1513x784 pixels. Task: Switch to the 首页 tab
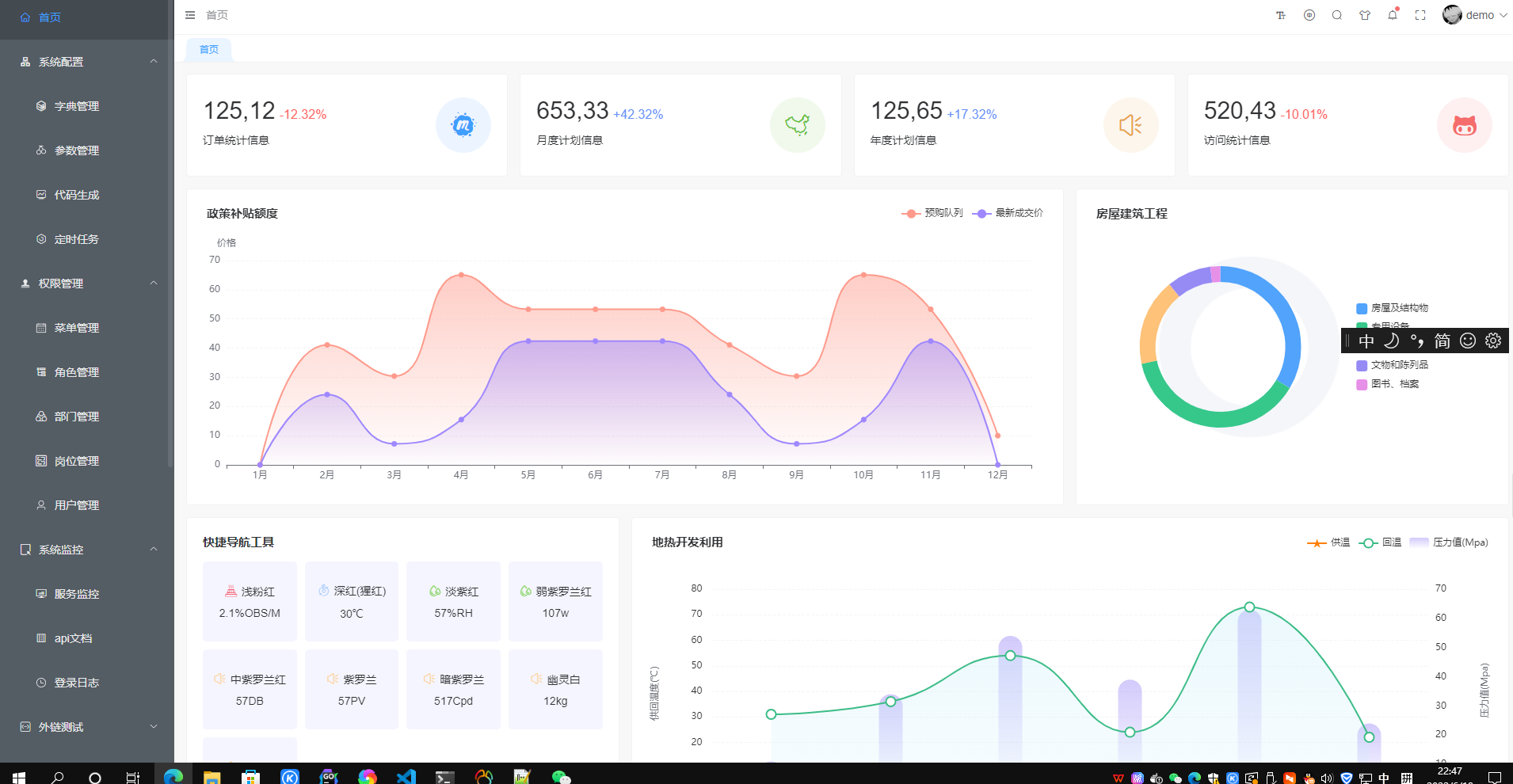point(209,49)
